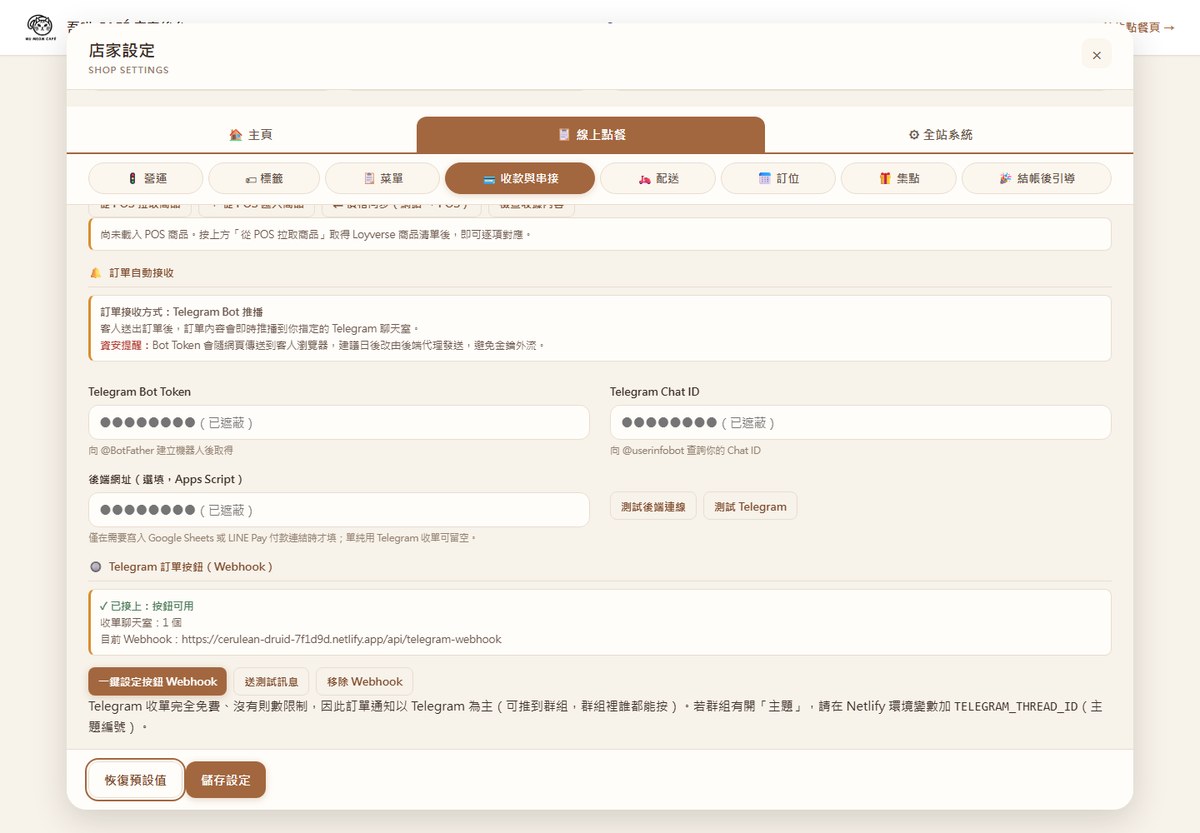Select the 線上點餐 tab
Image resolution: width=1200 pixels, height=833 pixels.
(591, 135)
